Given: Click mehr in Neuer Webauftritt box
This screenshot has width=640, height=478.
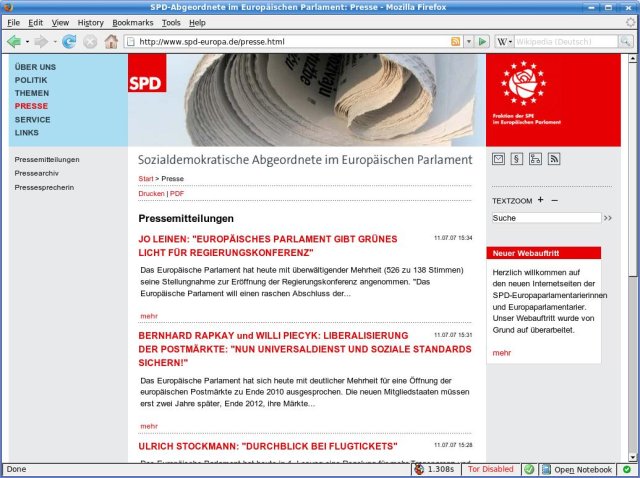Looking at the screenshot, I should click(502, 353).
